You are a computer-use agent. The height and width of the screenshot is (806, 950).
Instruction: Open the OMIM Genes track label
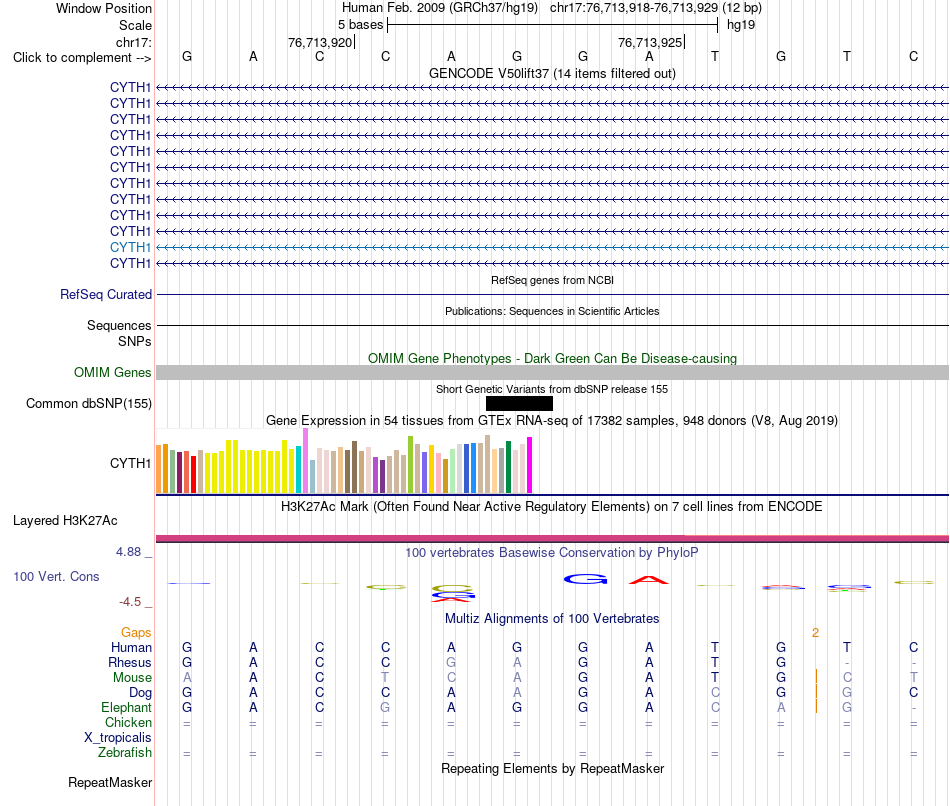pos(112,373)
